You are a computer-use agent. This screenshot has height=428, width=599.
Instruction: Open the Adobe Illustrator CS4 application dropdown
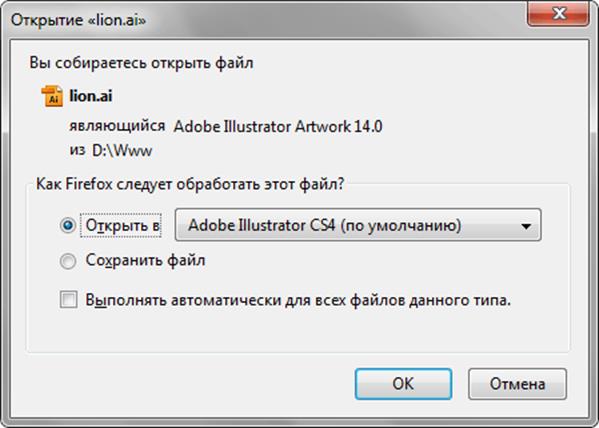[x=358, y=225]
